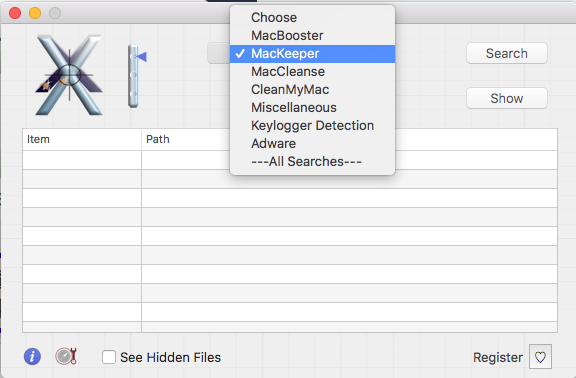Enable the See Hidden Files checkbox
This screenshot has width=576, height=378.
(109, 357)
